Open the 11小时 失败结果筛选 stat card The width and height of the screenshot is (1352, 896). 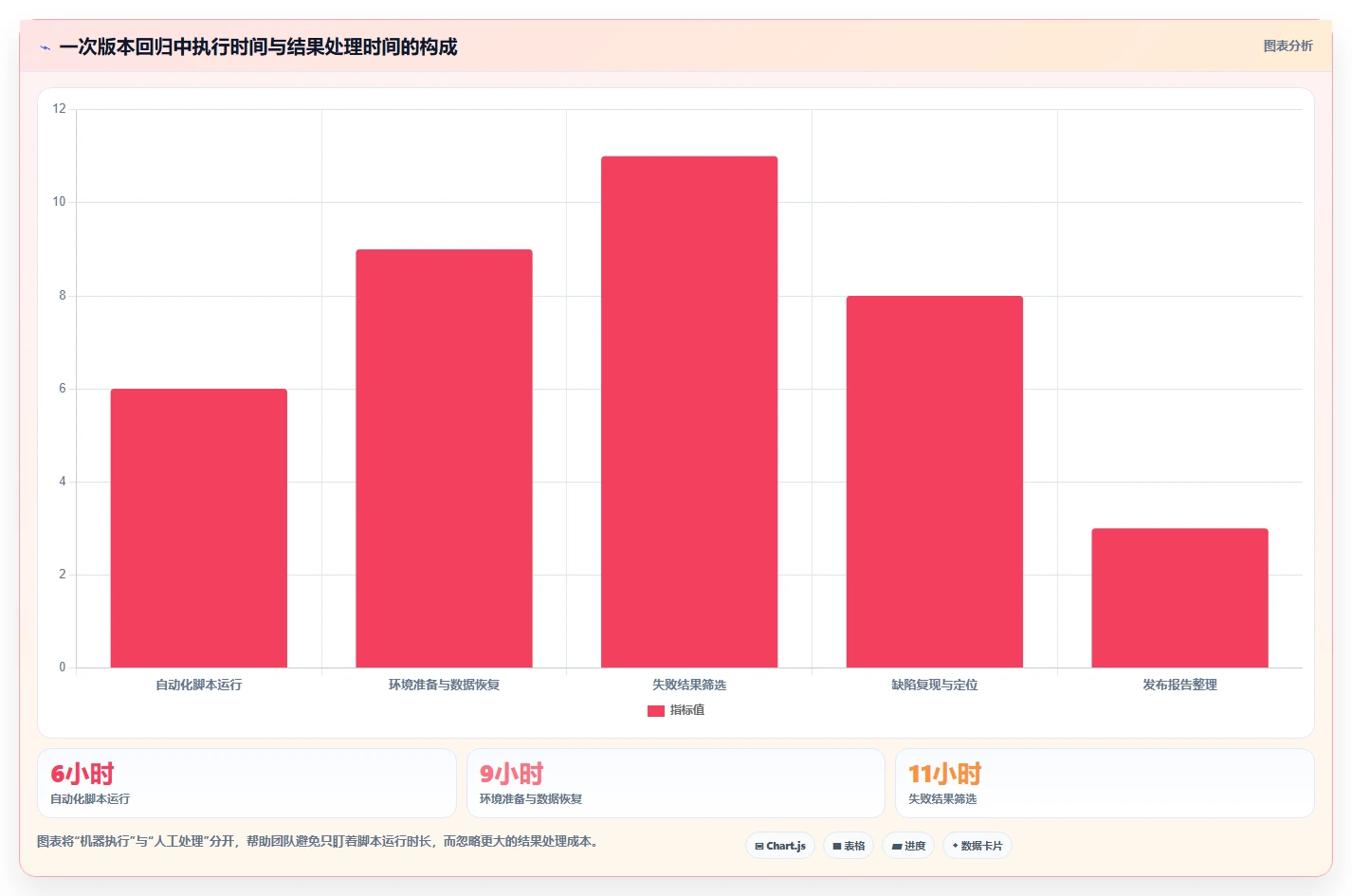click(x=1105, y=783)
